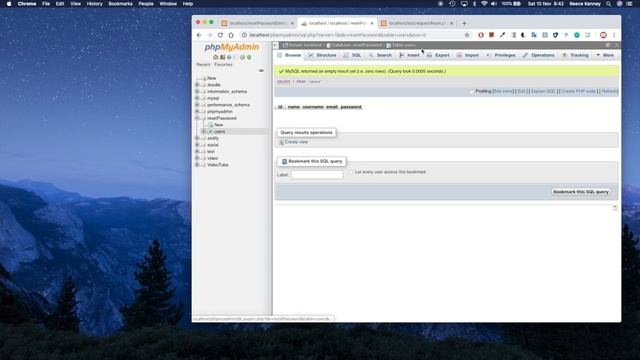Screen dimensions: 640x360
Task: Click the Favorites link in sidebar
Action: coord(223,64)
